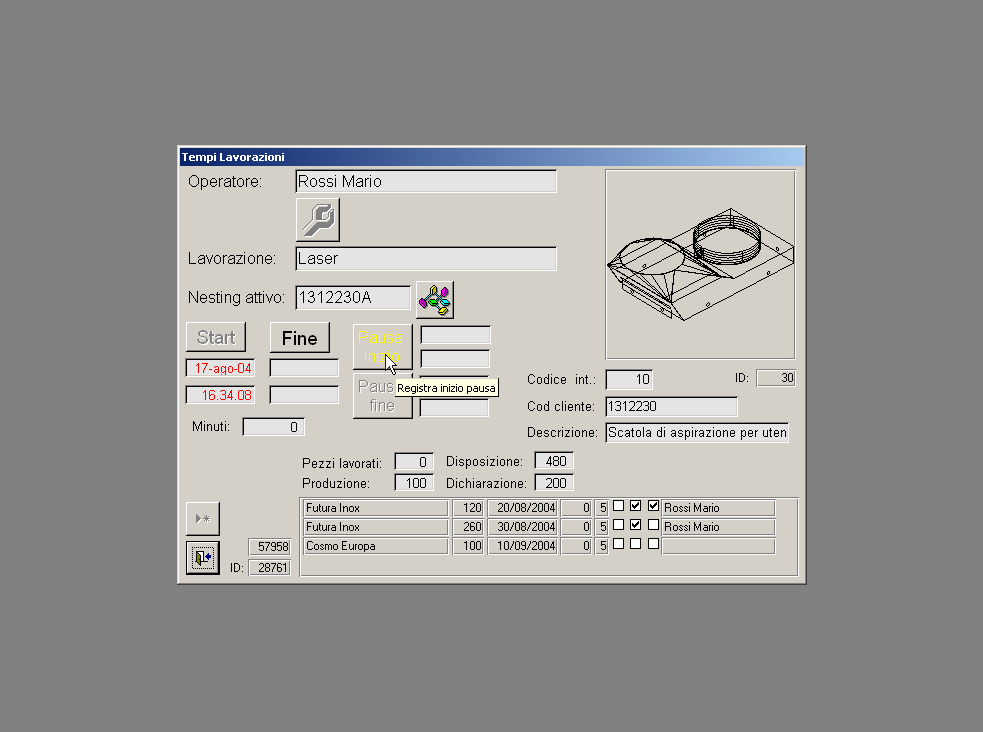Click the Nesting attivo field 1312230A
983x732 pixels.
(353, 297)
